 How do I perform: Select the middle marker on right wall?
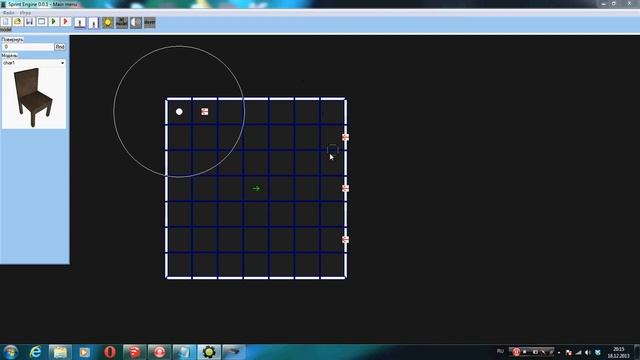pyautogui.click(x=345, y=188)
